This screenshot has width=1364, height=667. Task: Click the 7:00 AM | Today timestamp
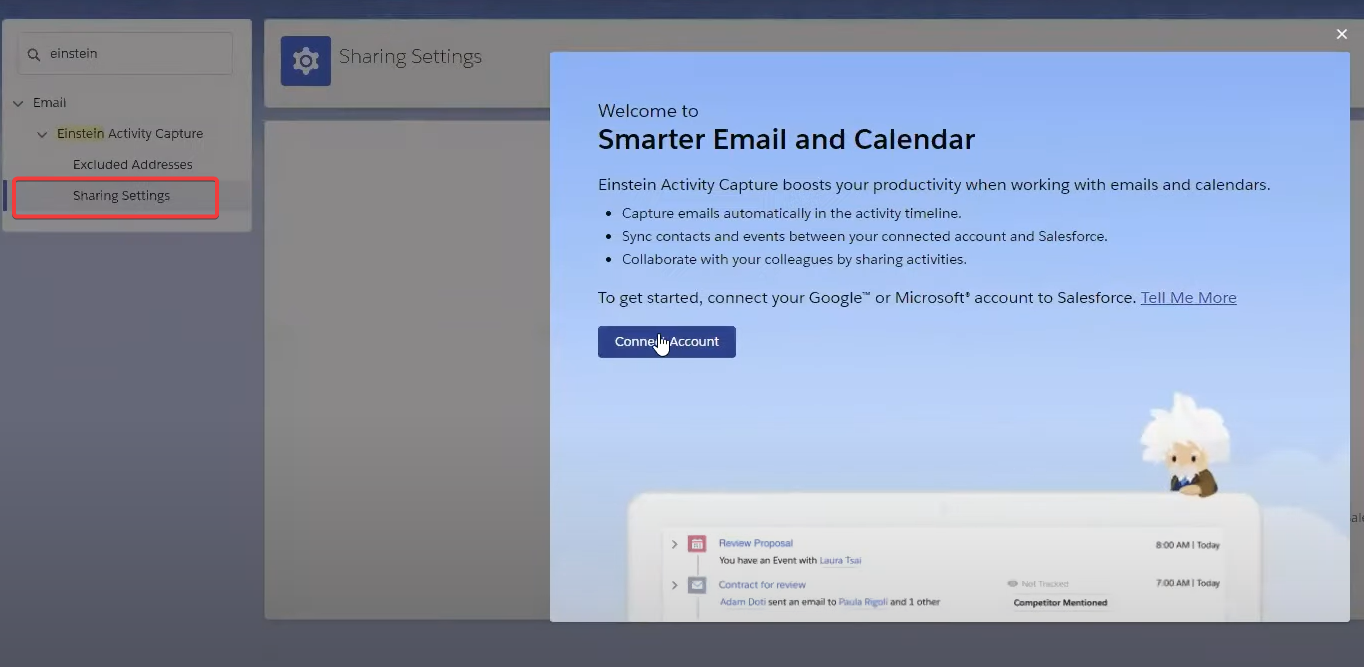coord(1188,583)
